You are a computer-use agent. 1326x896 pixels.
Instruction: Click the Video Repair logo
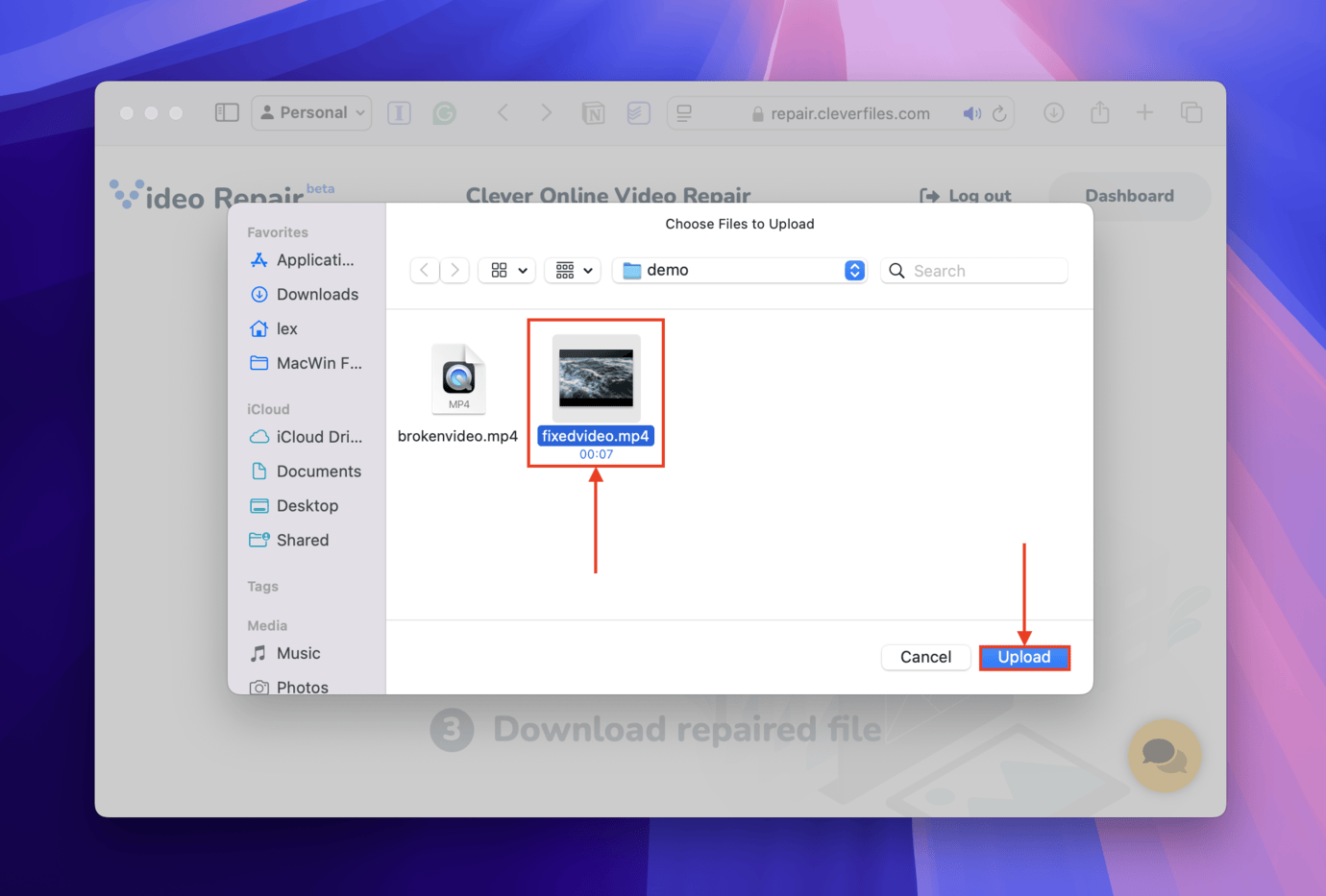(221, 195)
